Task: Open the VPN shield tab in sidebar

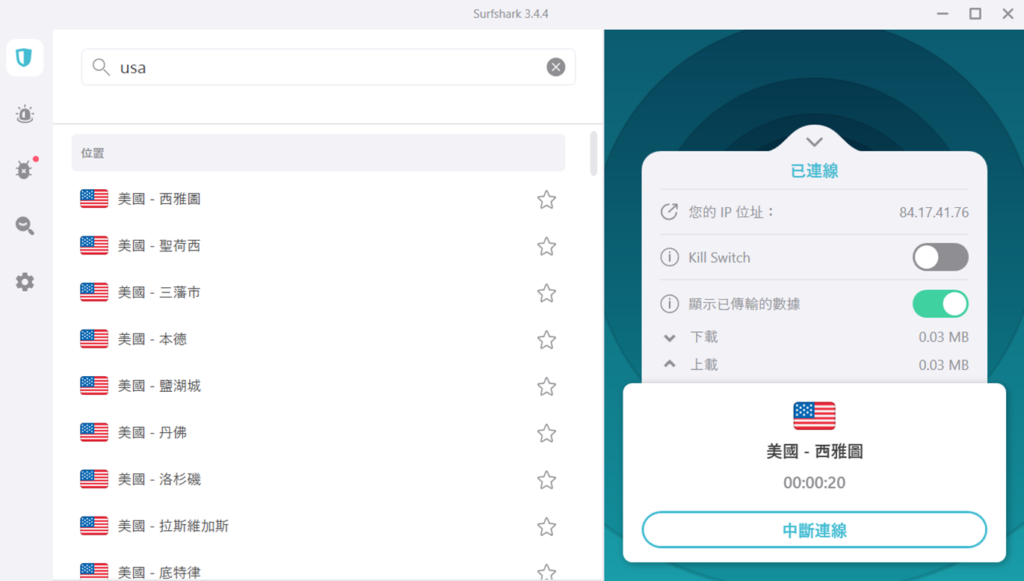Action: pos(25,57)
